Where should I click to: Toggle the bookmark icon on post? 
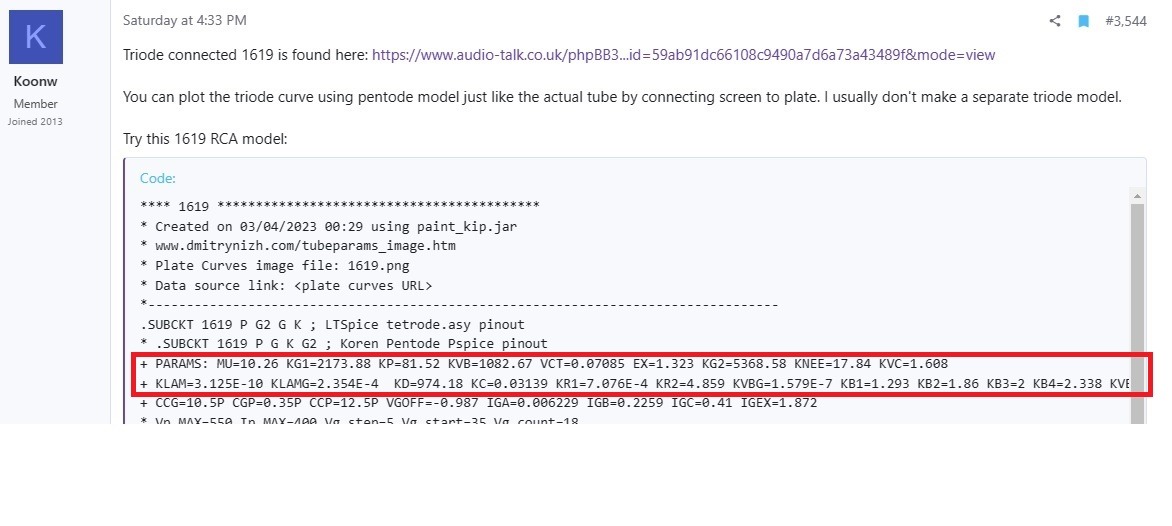1083,21
